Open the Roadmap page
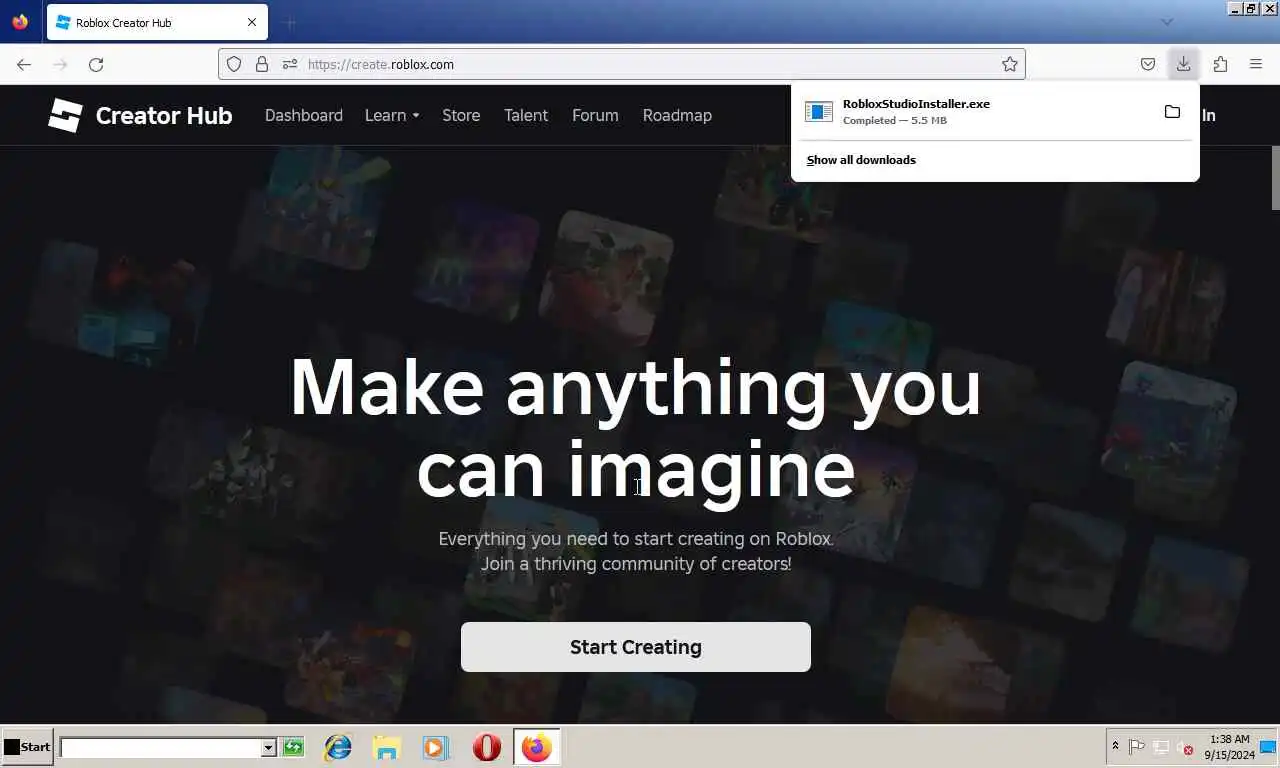 677,115
